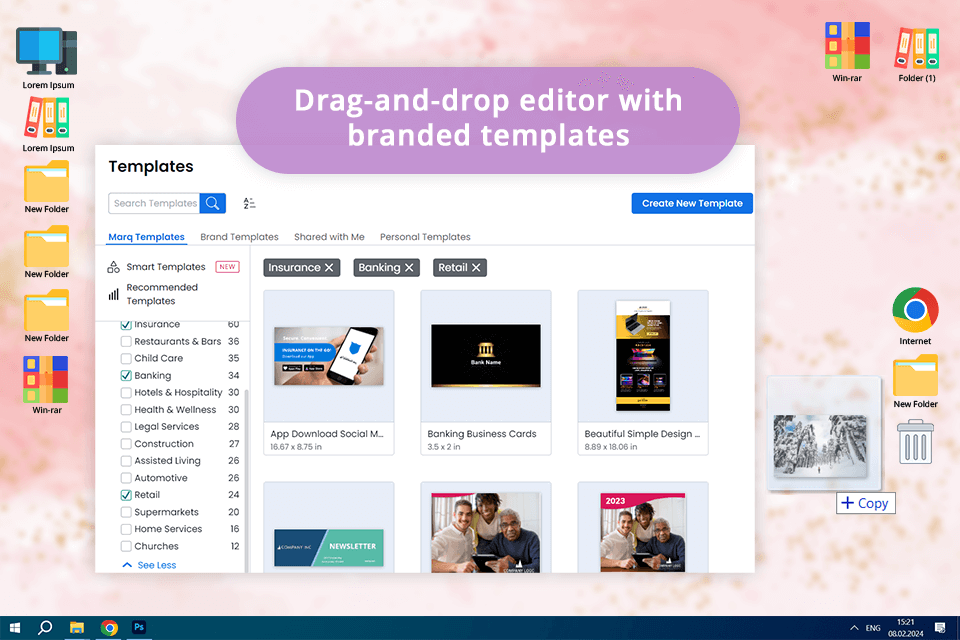Switch ENG input language indicator
Image resolution: width=960 pixels, height=640 pixels.
(873, 628)
